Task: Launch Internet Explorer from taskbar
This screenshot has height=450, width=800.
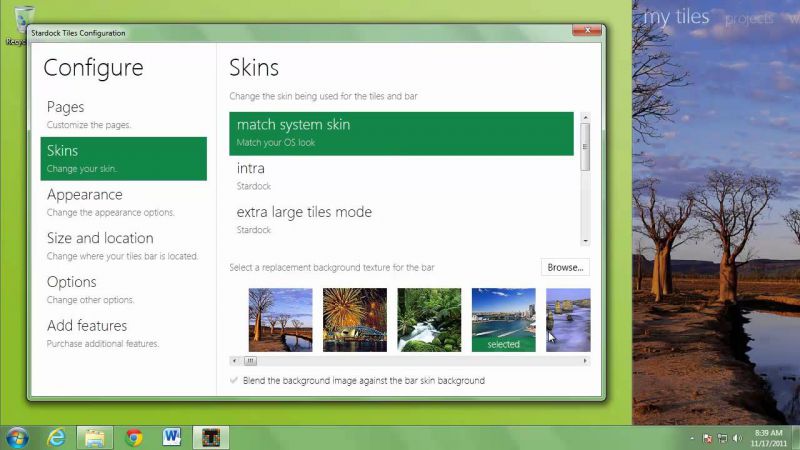Action: tap(56, 438)
